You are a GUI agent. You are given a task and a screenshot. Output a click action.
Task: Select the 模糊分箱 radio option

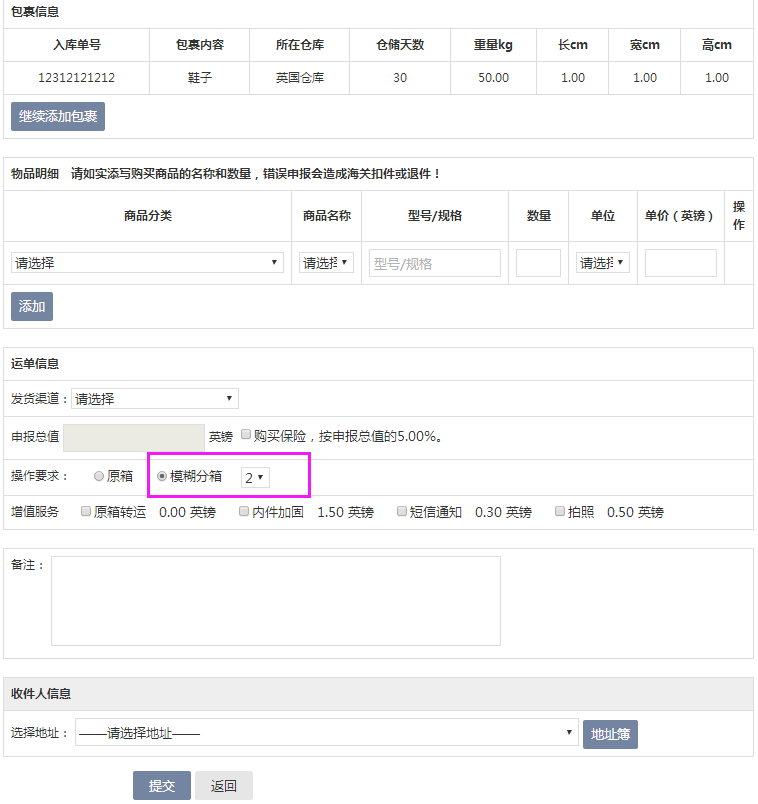(x=162, y=477)
